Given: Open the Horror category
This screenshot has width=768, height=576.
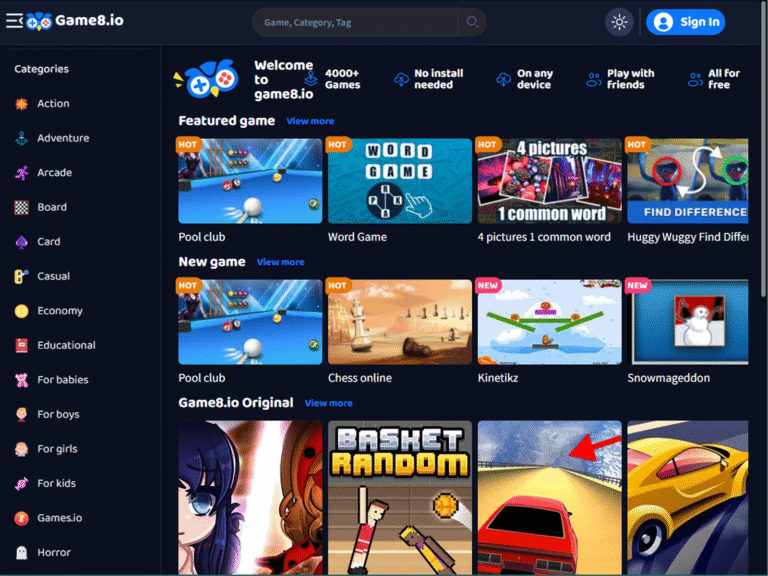Looking at the screenshot, I should pos(54,552).
